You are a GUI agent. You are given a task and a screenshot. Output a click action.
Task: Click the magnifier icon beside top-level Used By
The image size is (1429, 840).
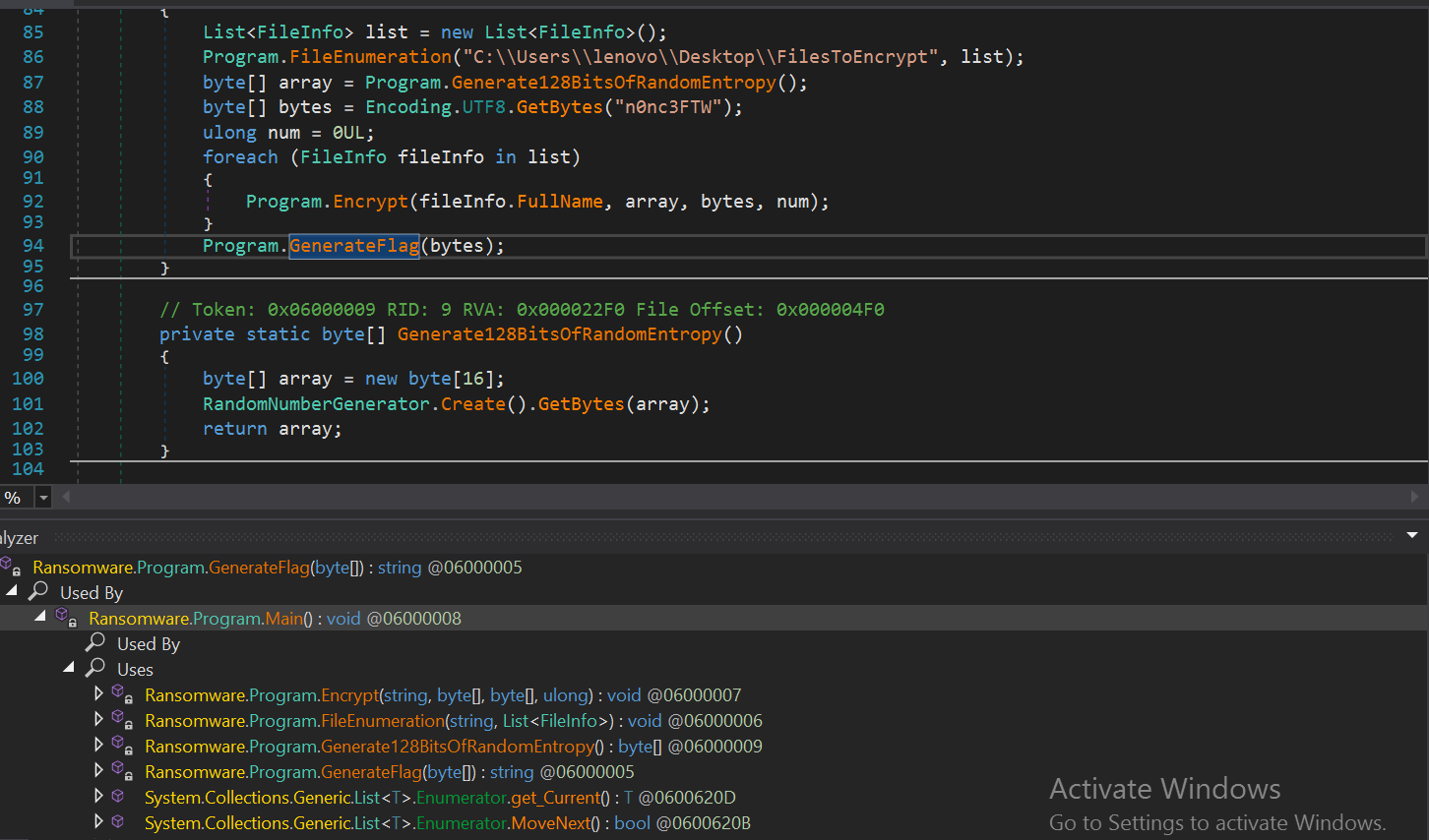(38, 591)
